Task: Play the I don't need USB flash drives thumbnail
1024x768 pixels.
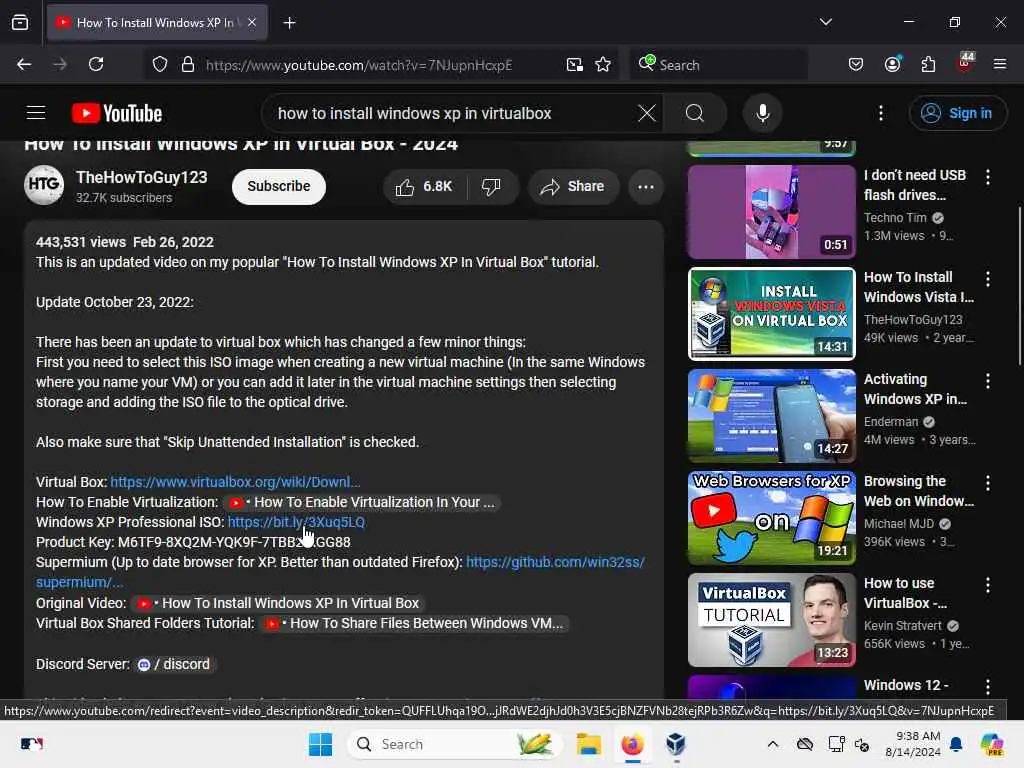Action: click(771, 212)
